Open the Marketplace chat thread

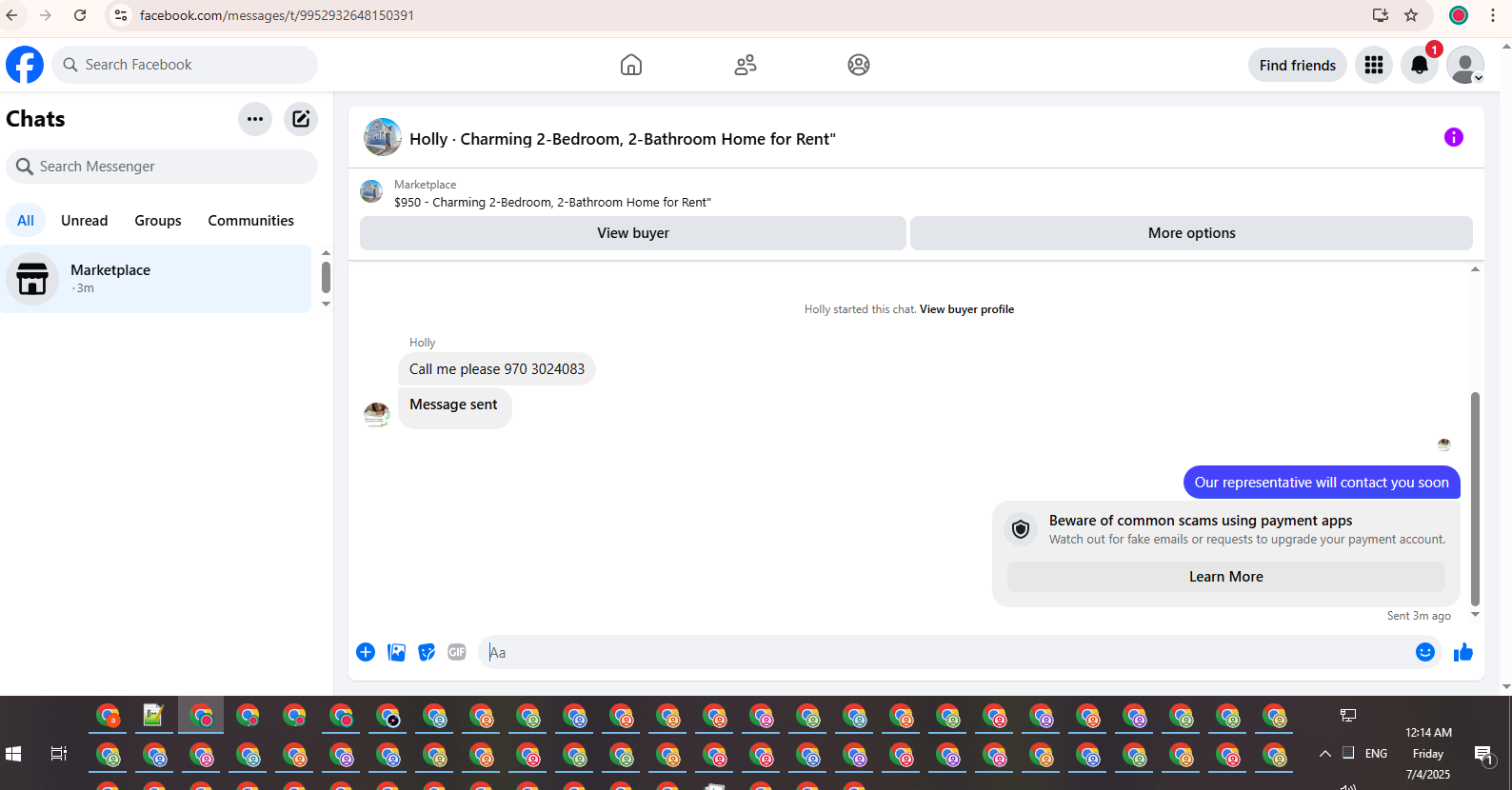156,279
